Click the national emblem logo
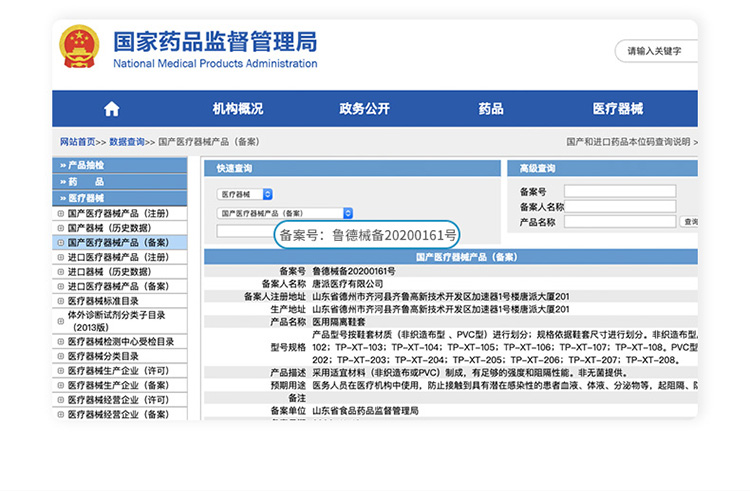The image size is (750, 491). [x=79, y=46]
